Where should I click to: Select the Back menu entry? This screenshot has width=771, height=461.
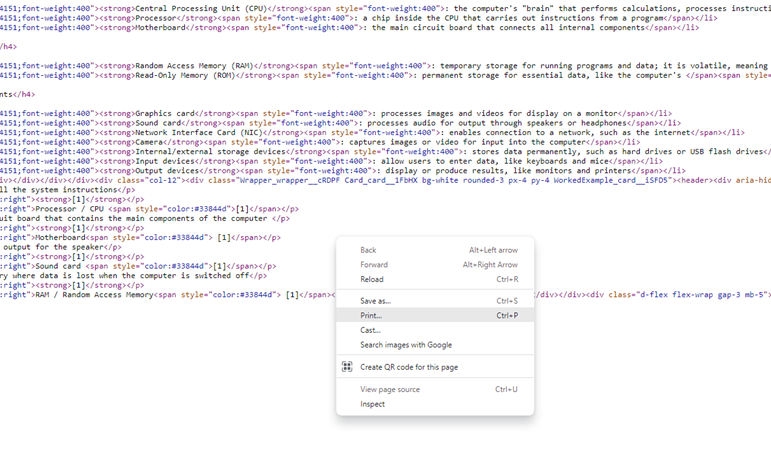tap(368, 250)
